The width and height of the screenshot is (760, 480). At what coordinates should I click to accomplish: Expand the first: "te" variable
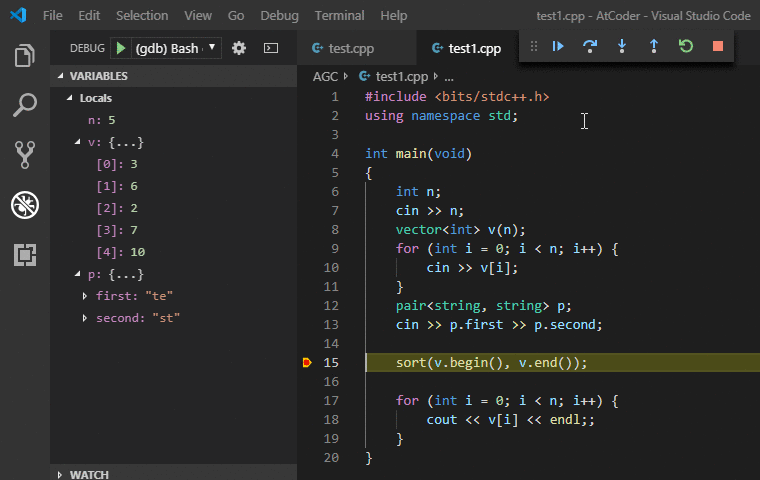(x=86, y=296)
